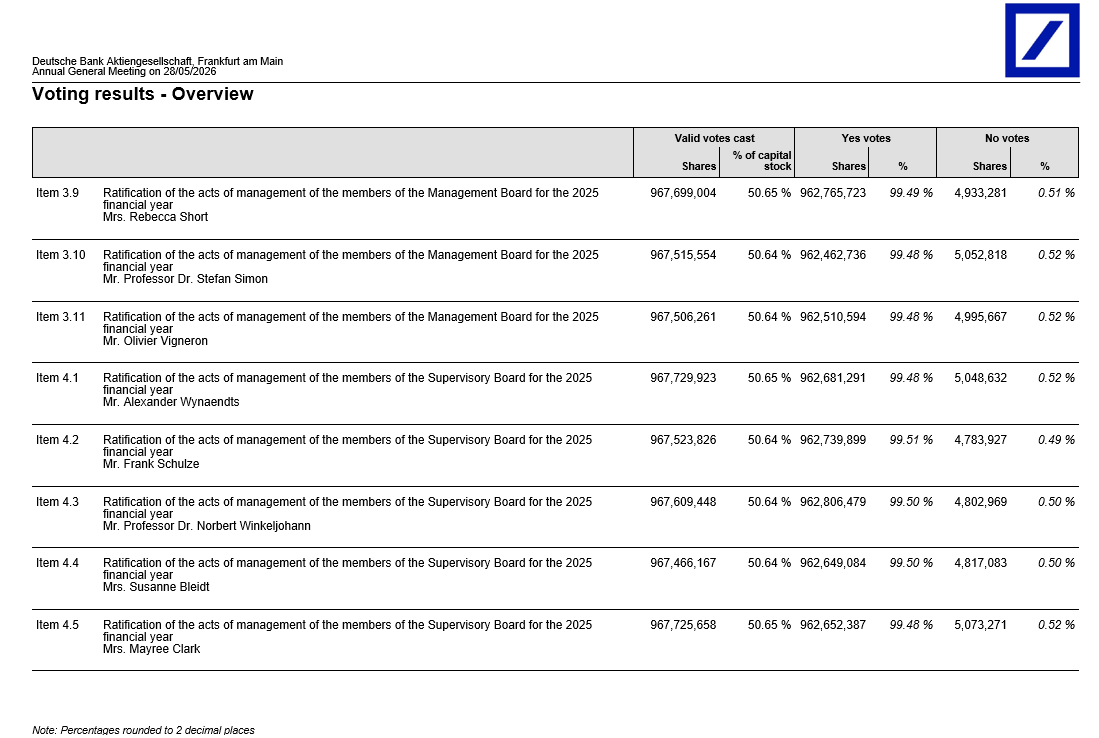Screen dimensions: 1099x738
Task: Click Mr. Frank Schulze name text
Action: pos(151,463)
